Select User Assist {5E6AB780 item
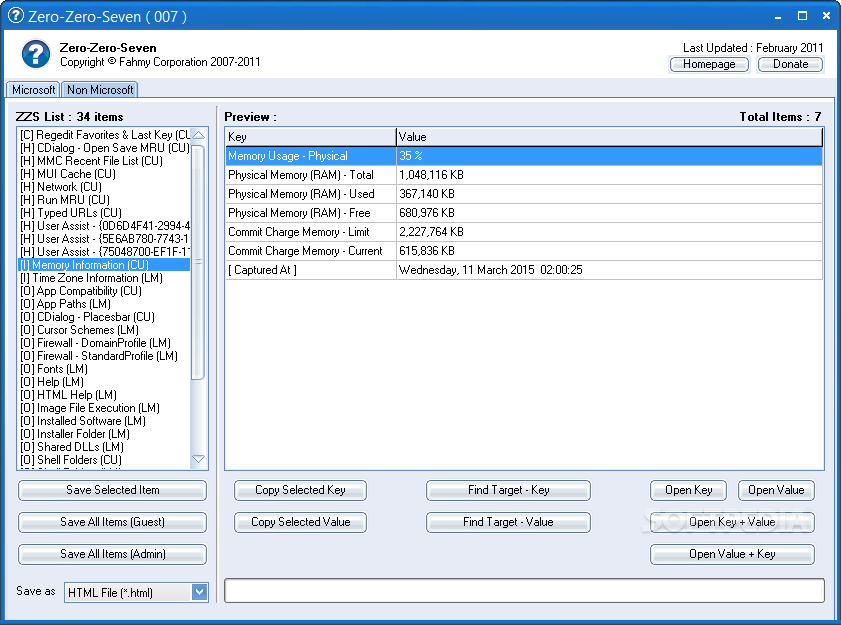Image resolution: width=841 pixels, height=625 pixels. point(105,239)
